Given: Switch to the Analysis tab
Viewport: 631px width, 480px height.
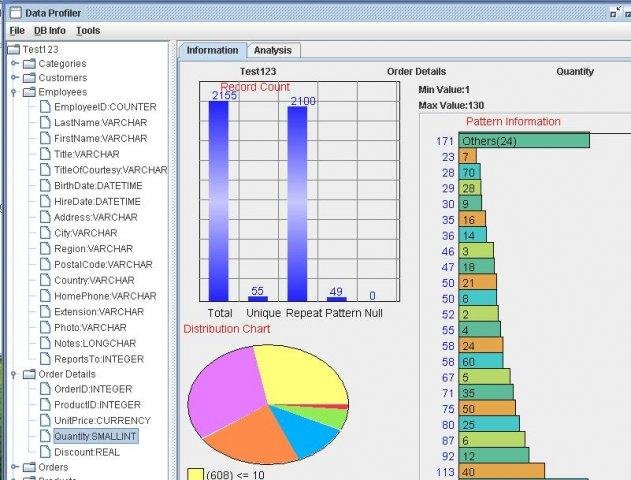Looking at the screenshot, I should (273, 50).
